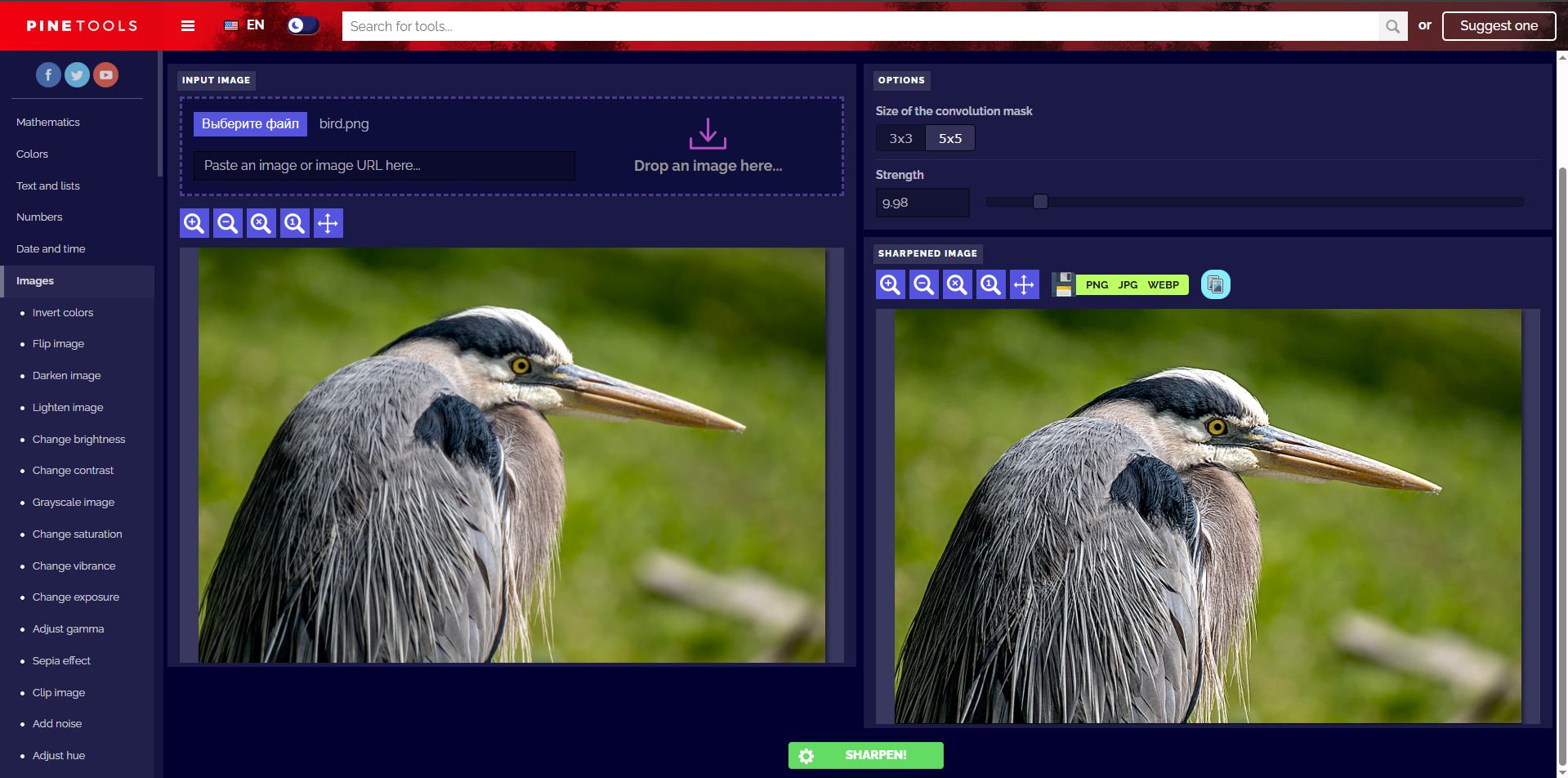
Task: Open the hamburger menu
Action: coord(187,25)
